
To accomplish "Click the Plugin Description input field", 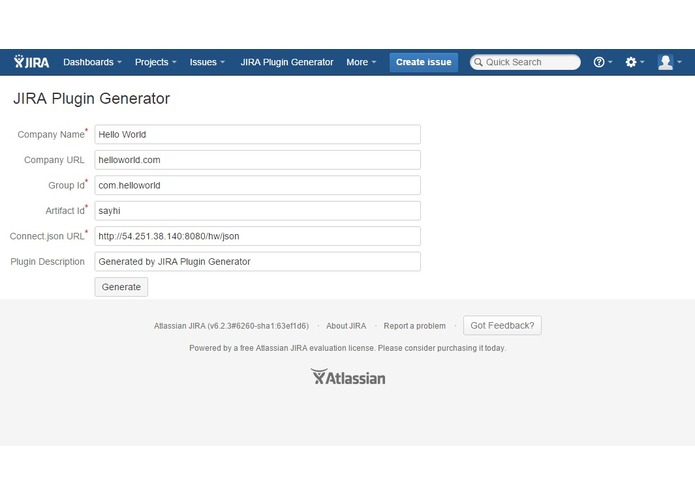I will click(258, 262).
